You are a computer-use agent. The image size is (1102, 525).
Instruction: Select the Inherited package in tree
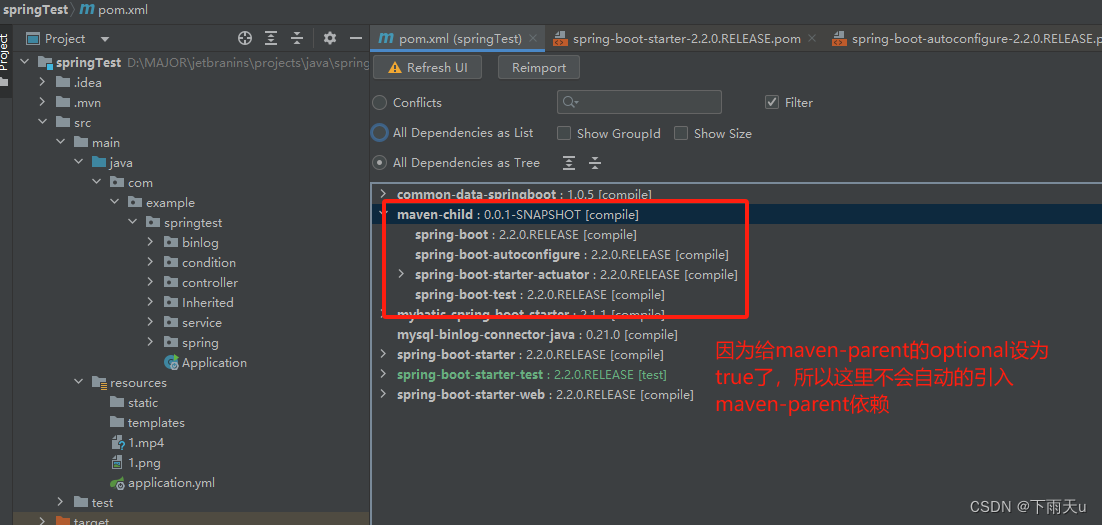point(207,302)
